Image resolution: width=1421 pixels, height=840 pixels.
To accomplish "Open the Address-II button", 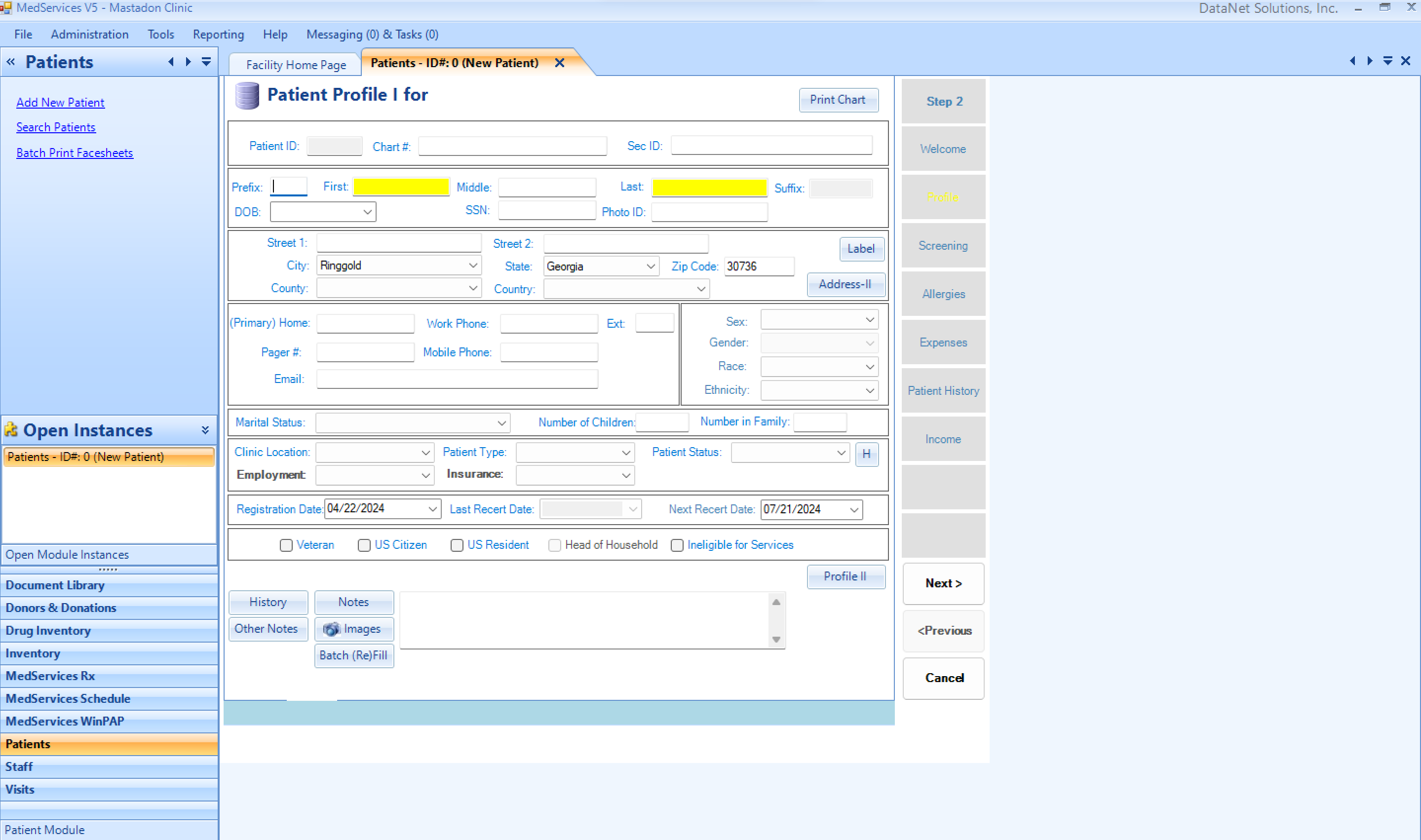I will [x=845, y=284].
